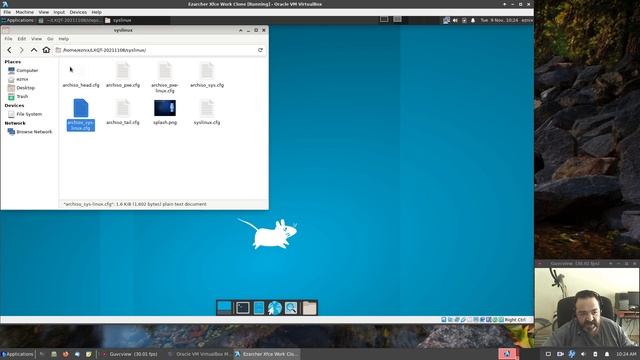Open home folder icon in guest dock

(309, 308)
